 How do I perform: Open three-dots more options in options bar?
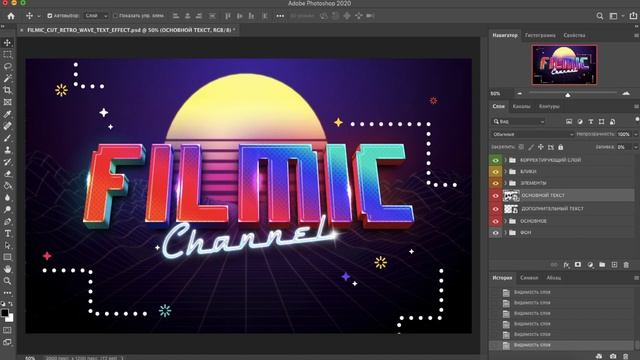[x=280, y=16]
